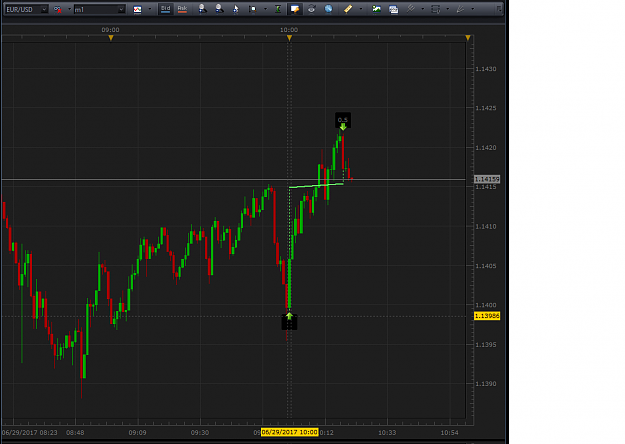Click the toolbar options icon at far right
625x444 pixels.
[x=499, y=9]
